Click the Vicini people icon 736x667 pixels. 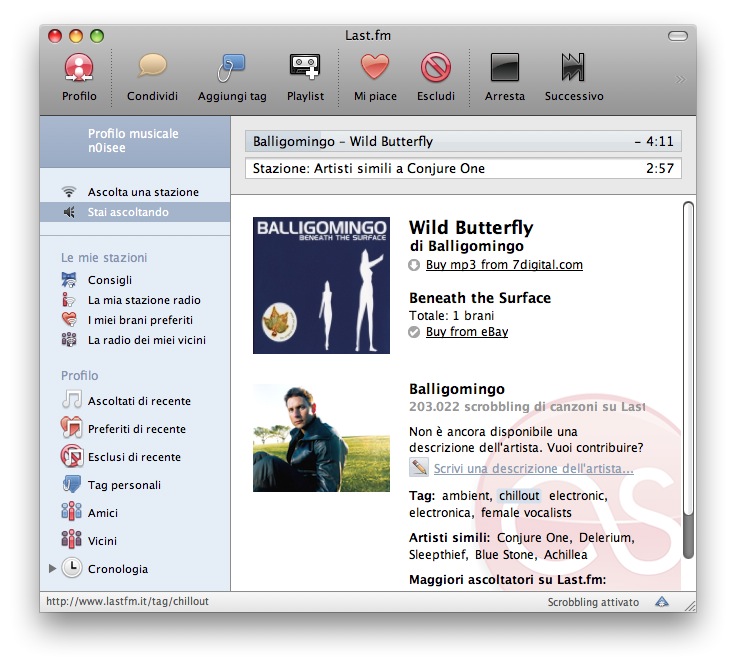[x=71, y=540]
